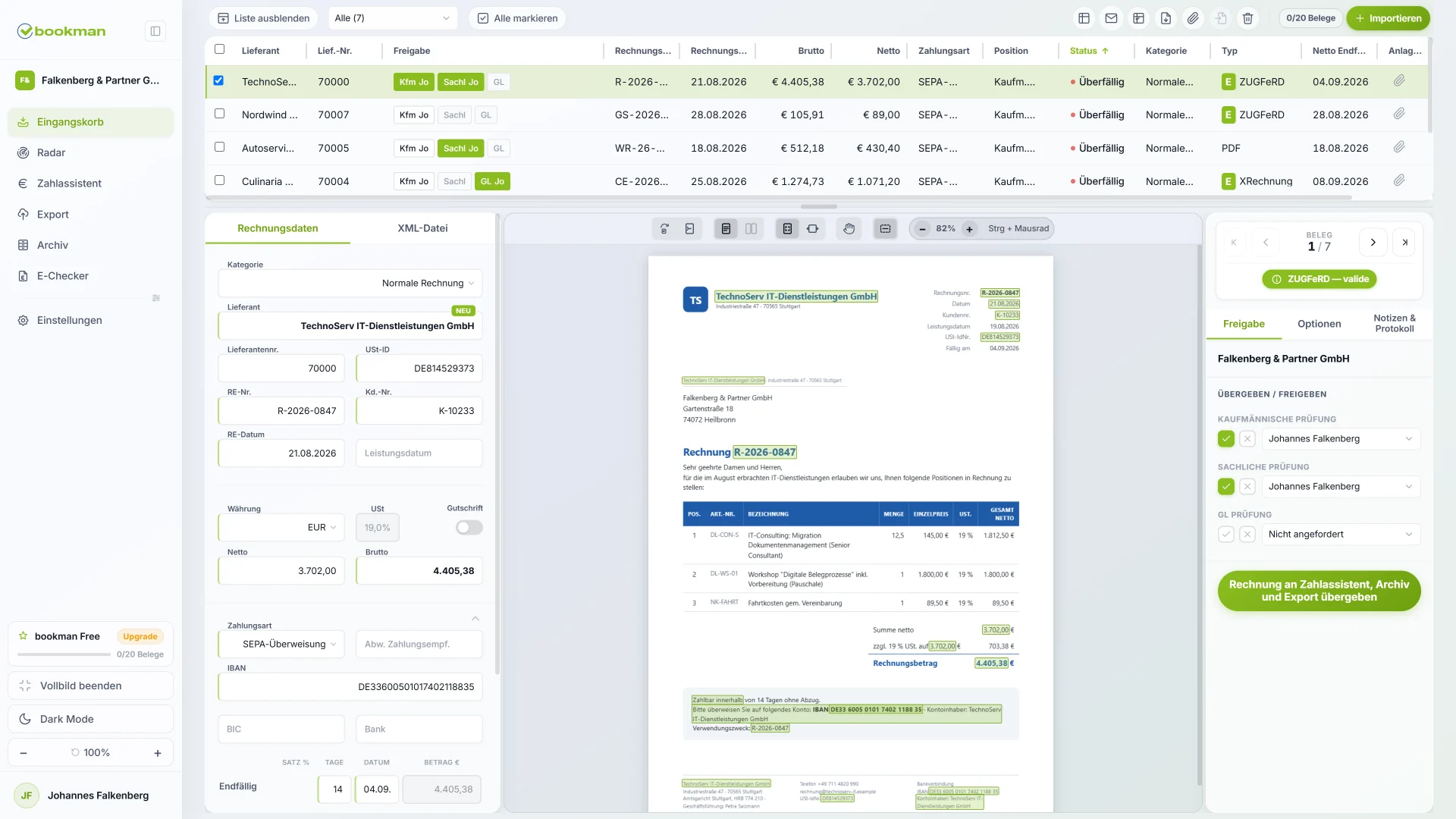1456x819 pixels.
Task: Click the table horizontal scrollbar
Action: click(779, 198)
